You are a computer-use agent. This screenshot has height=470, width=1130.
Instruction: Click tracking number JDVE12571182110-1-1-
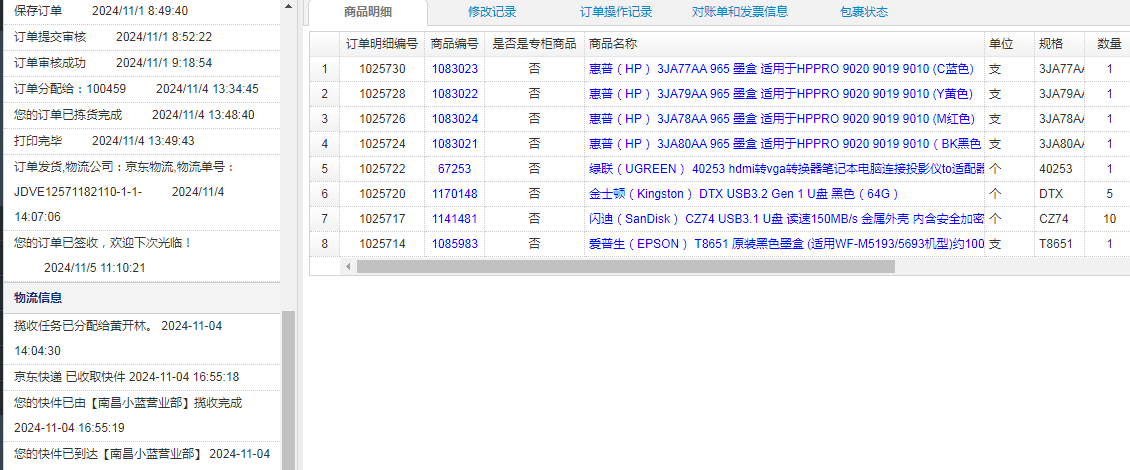click(x=78, y=192)
